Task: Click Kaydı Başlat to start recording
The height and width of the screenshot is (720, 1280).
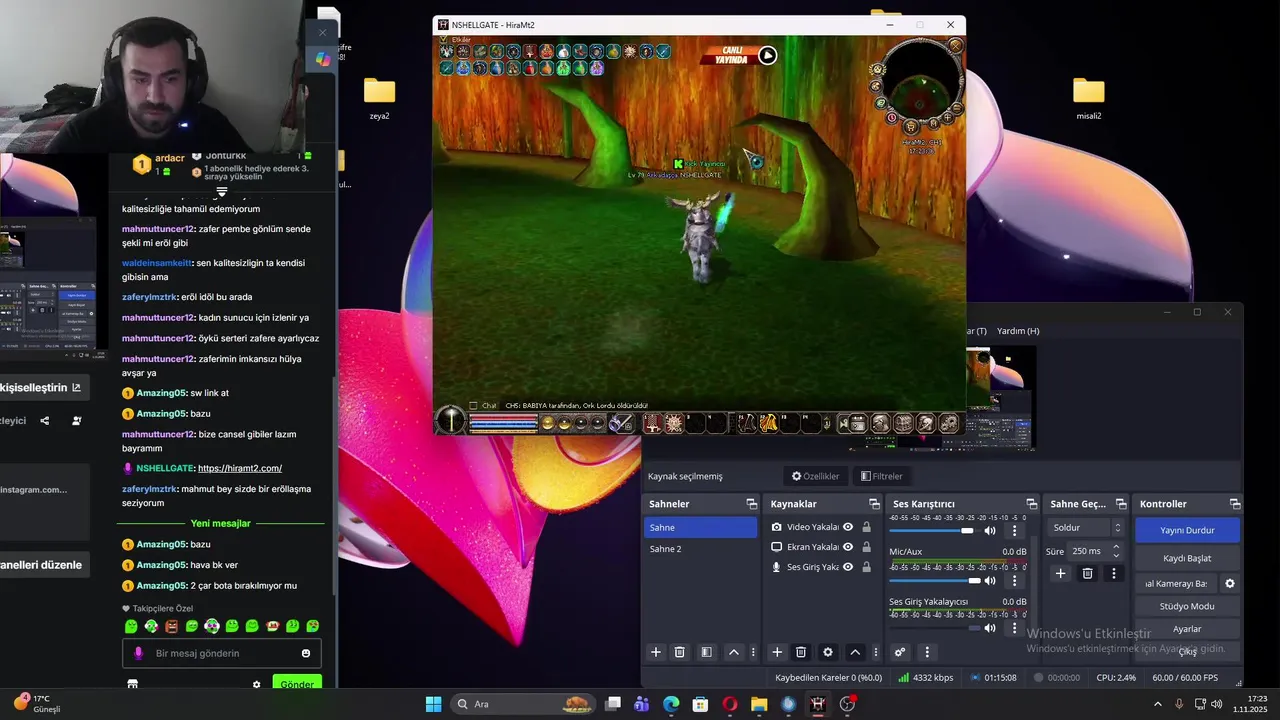Action: click(1187, 558)
